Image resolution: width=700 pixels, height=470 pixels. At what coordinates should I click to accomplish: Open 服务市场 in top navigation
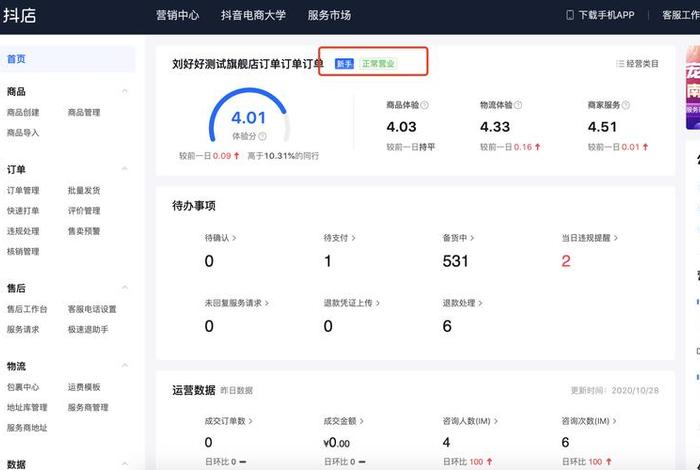click(x=329, y=15)
